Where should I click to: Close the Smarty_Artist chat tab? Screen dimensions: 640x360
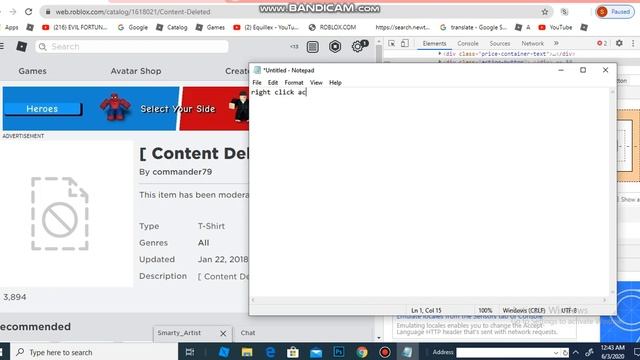[x=223, y=333]
